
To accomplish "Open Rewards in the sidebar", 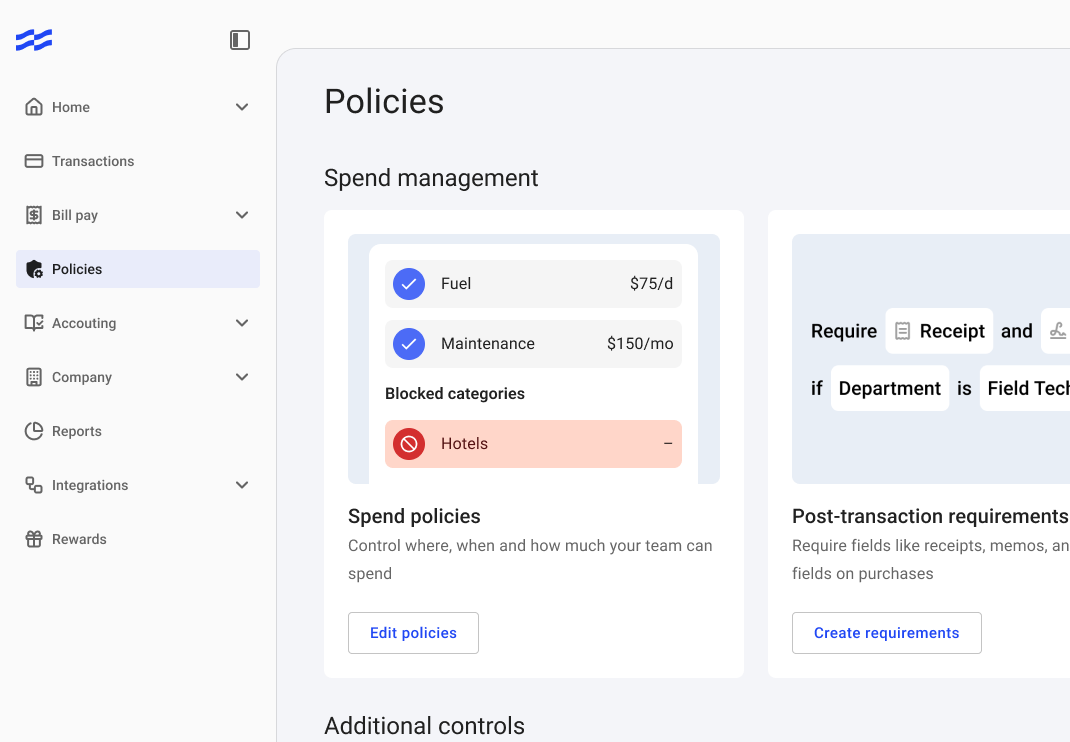I will 138,539.
